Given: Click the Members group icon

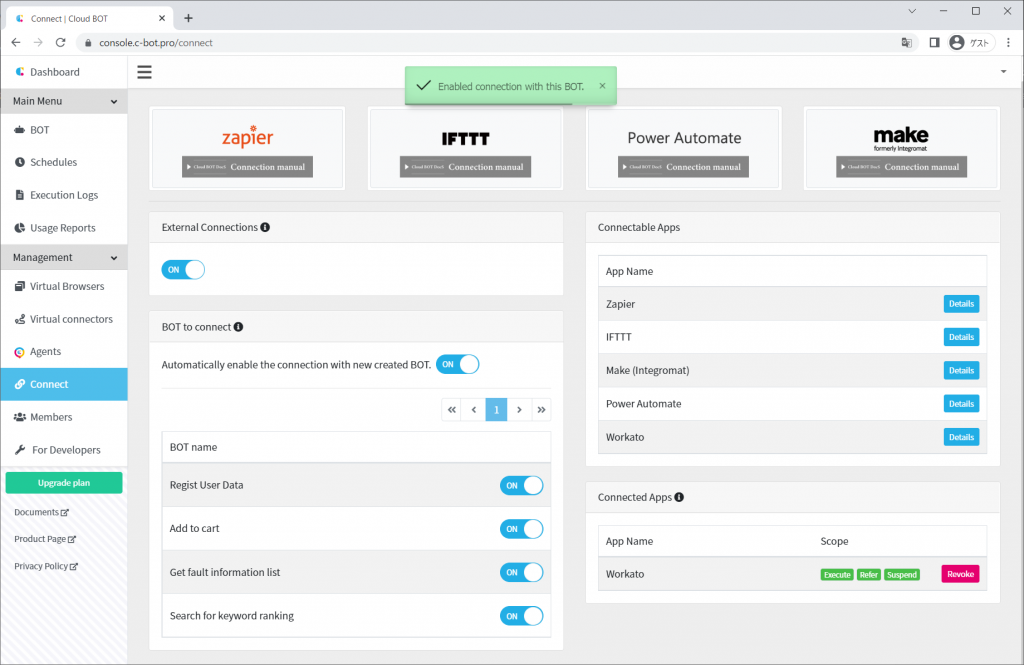Looking at the screenshot, I should (20, 417).
